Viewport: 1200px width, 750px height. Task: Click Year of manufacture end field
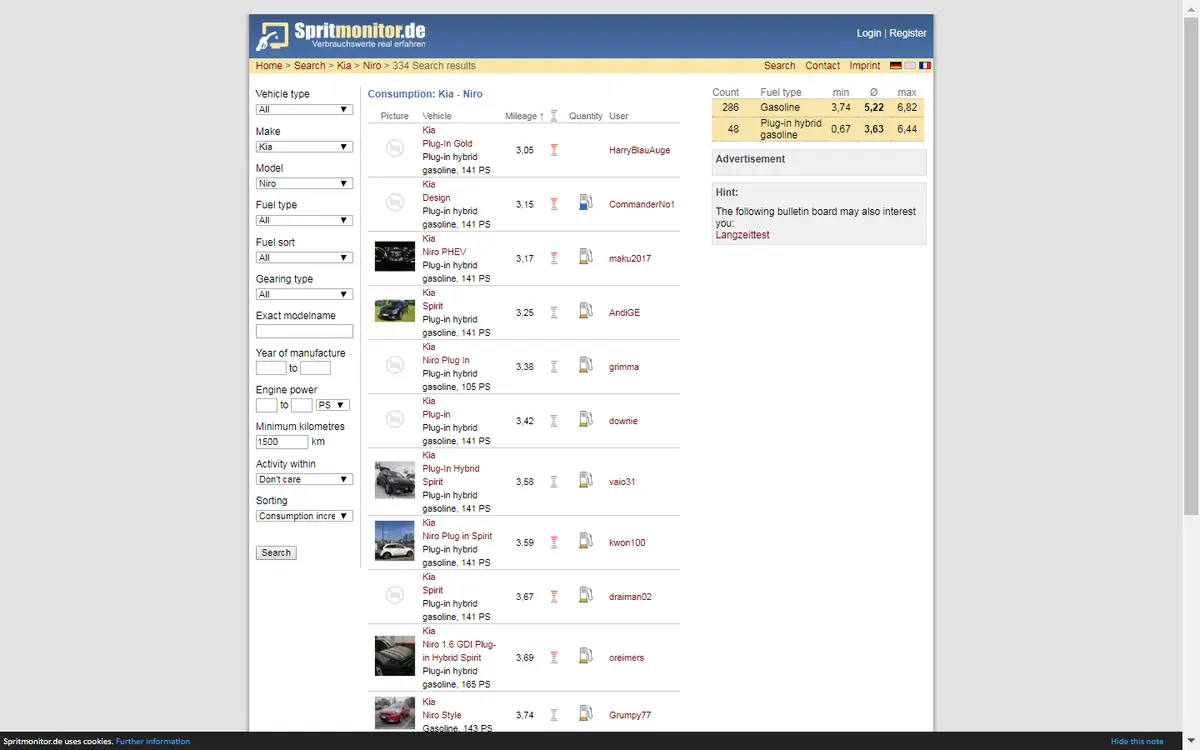pyautogui.click(x=316, y=368)
